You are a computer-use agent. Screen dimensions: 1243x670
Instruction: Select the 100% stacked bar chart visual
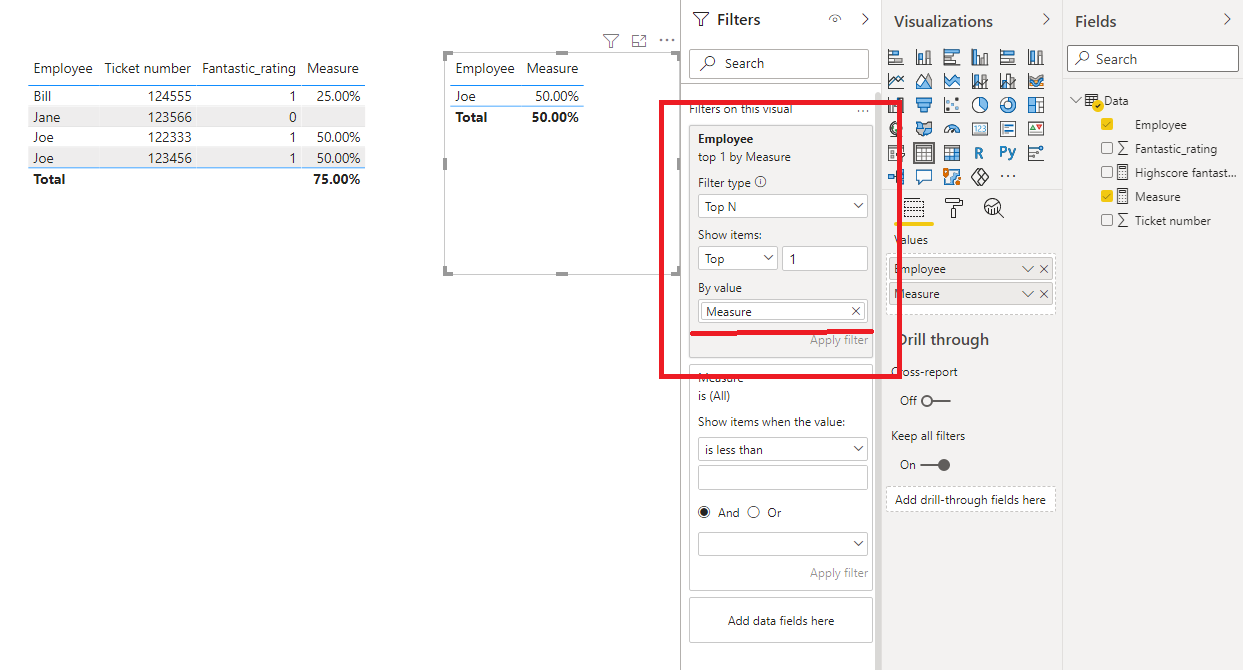tap(1008, 57)
